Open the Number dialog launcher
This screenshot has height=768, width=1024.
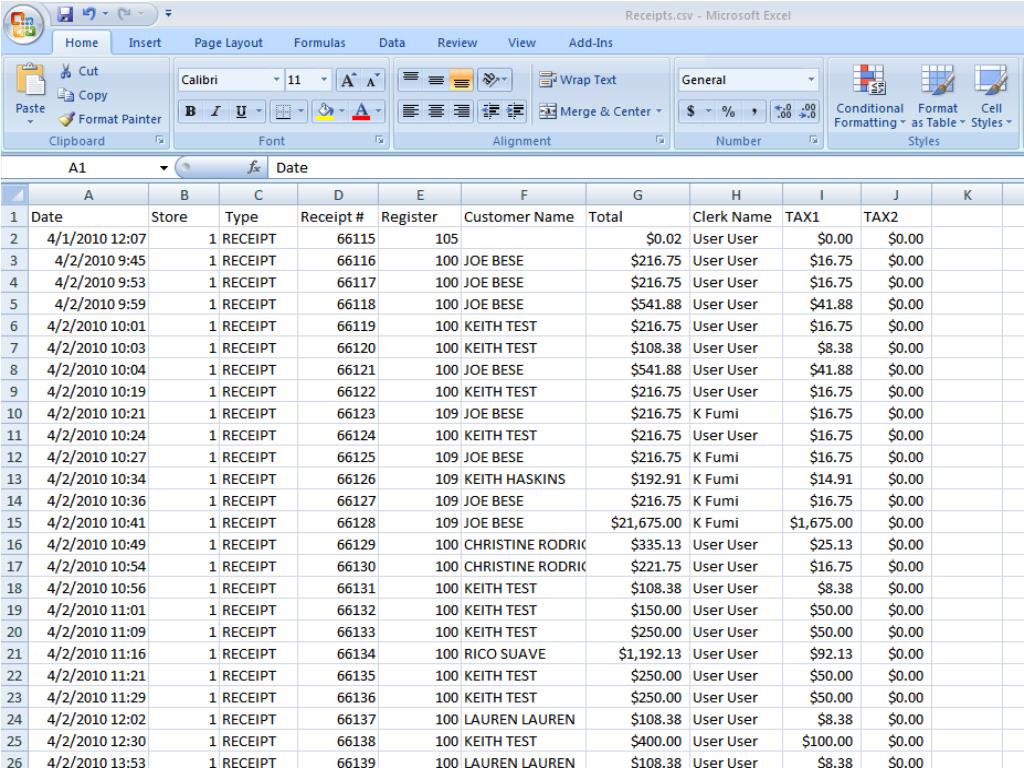[814, 140]
